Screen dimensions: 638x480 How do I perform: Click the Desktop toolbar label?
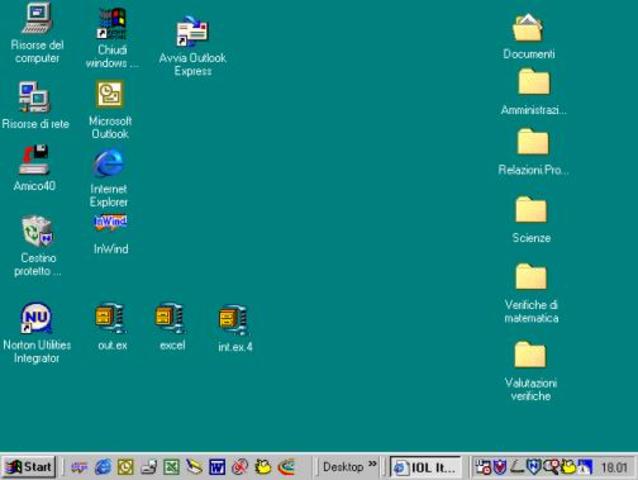[x=343, y=467]
